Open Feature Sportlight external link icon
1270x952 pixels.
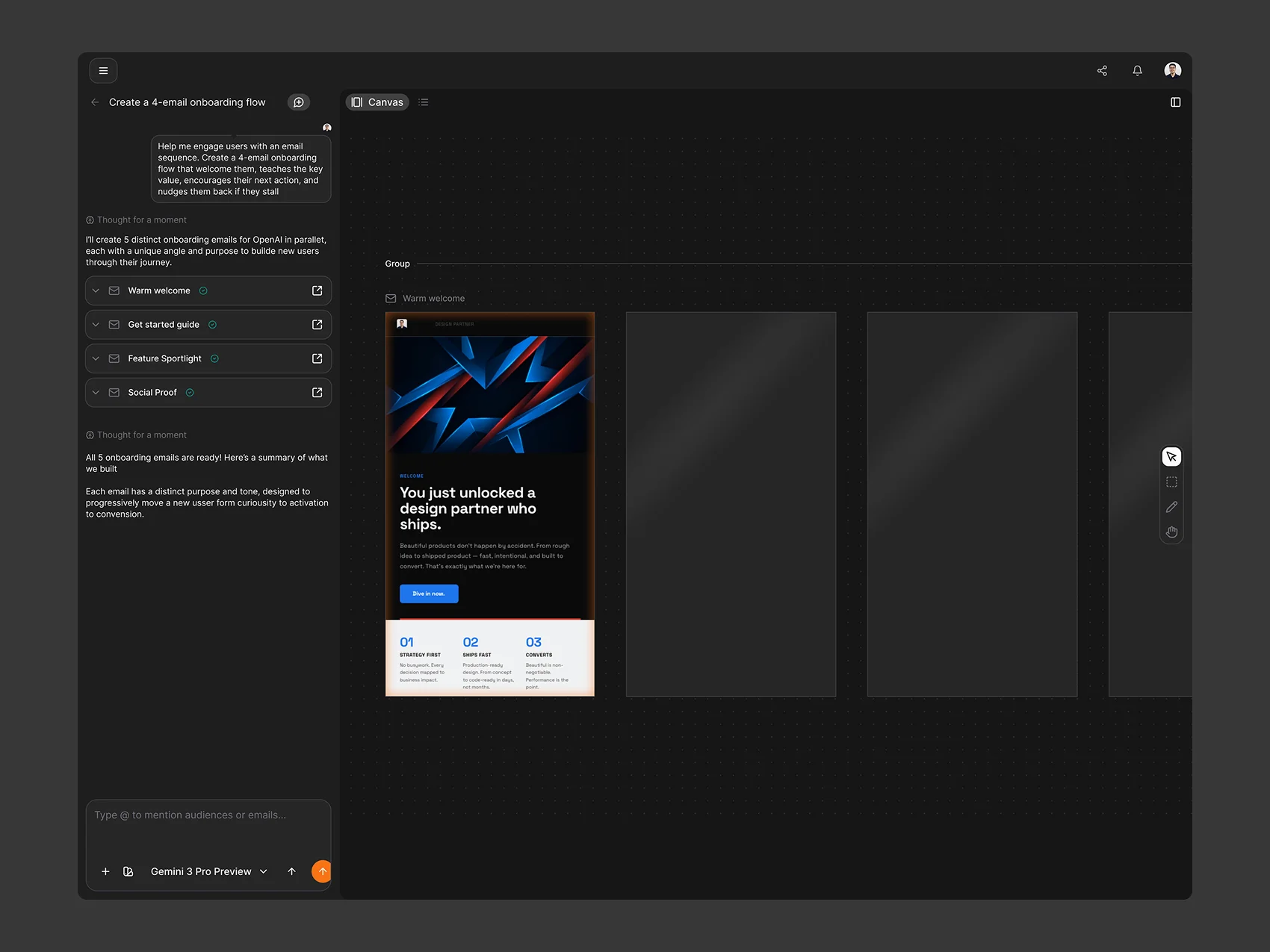[317, 358]
